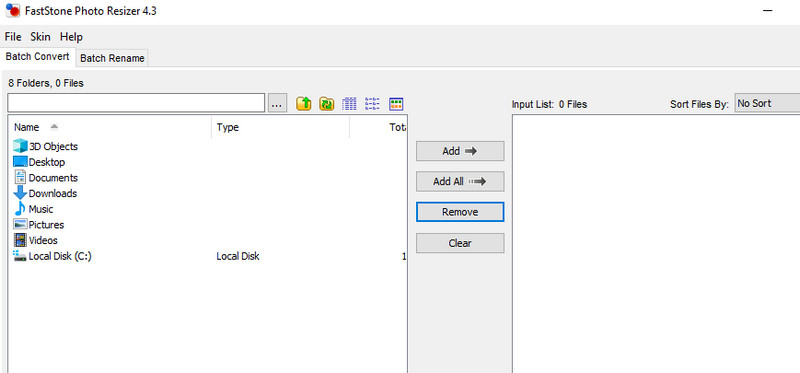Viewport: 800px width, 373px height.
Task: Select the Pictures folder icon
Action: click(20, 224)
